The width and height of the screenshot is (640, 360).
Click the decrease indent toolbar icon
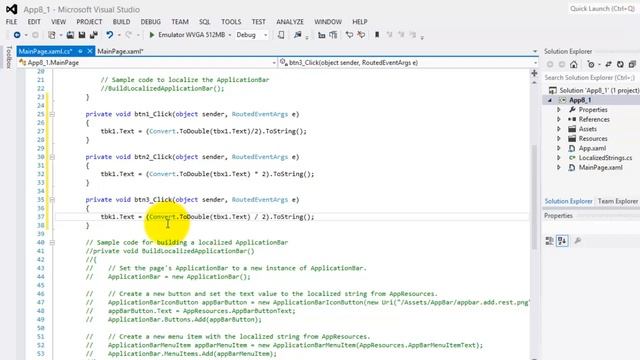(322, 35)
